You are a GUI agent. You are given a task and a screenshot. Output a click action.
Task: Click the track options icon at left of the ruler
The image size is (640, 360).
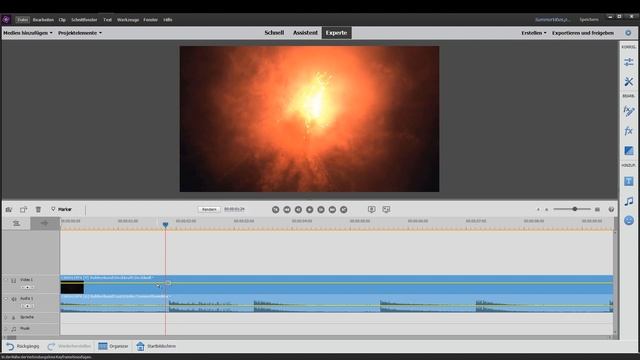coord(16,223)
